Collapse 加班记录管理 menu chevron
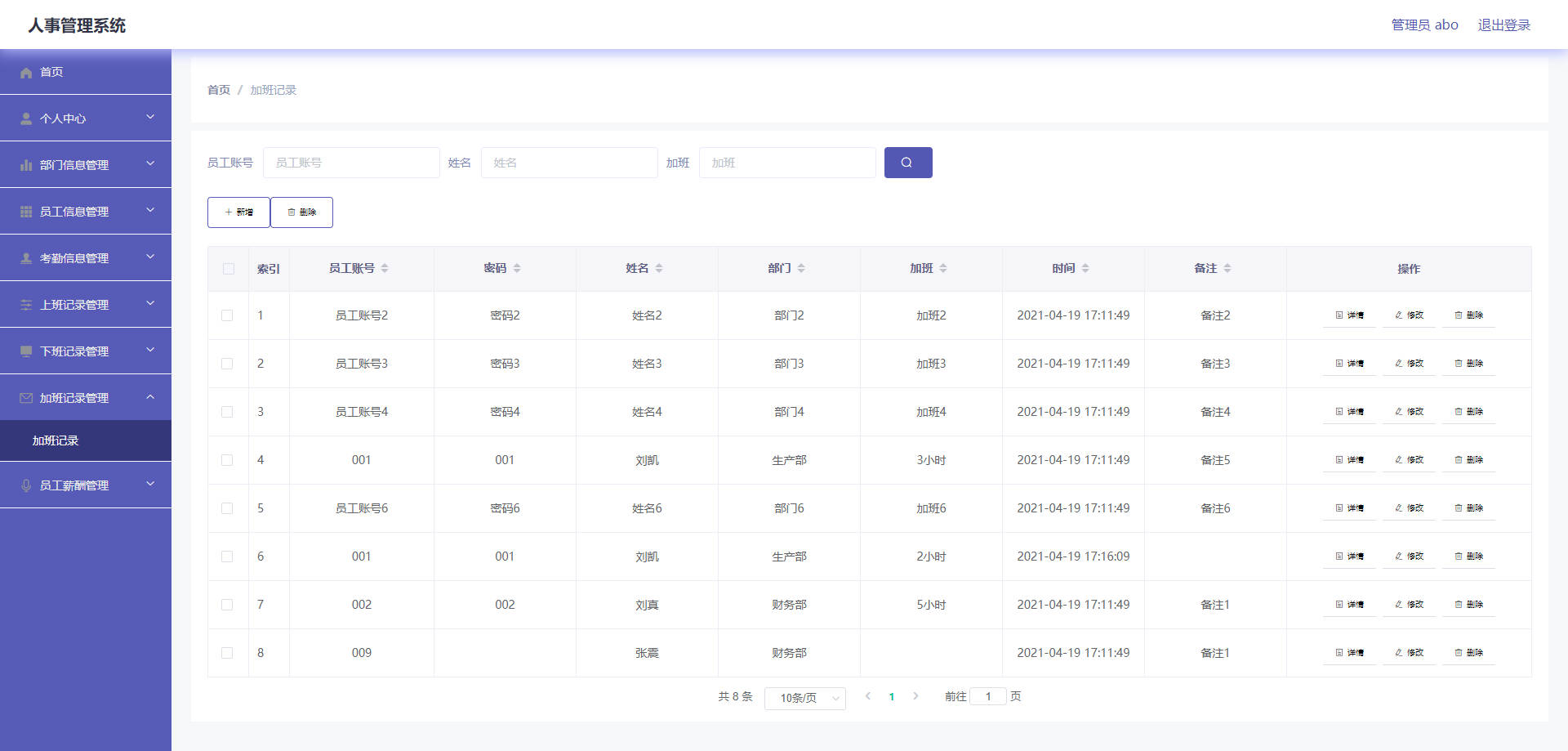This screenshot has width=1568, height=751. [x=150, y=396]
